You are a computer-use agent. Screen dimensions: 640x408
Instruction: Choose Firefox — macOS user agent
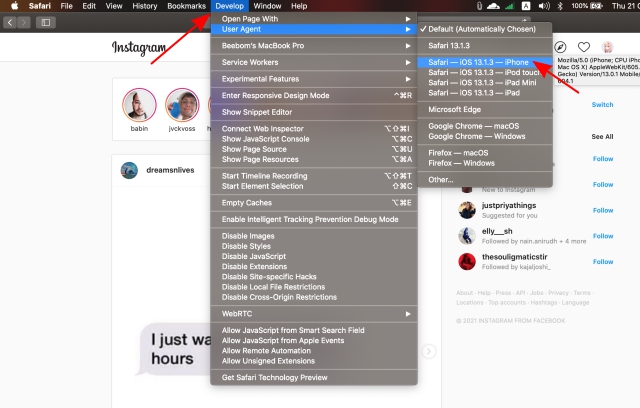coord(485,153)
